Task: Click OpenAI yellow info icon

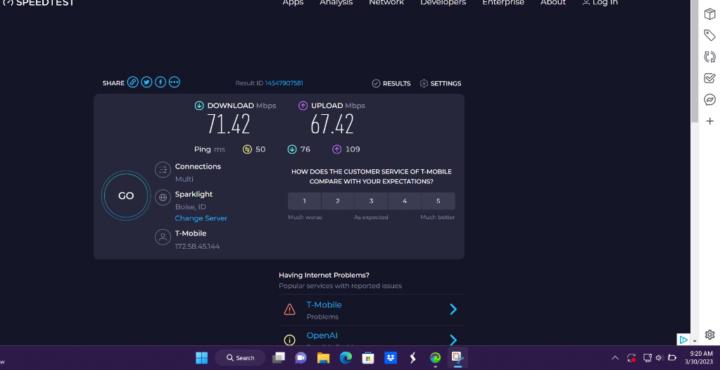Action: tap(289, 340)
